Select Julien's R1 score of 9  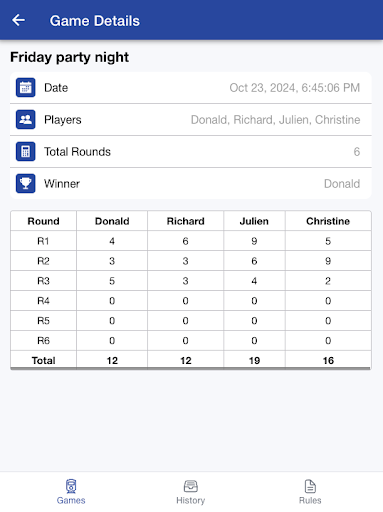click(x=254, y=241)
